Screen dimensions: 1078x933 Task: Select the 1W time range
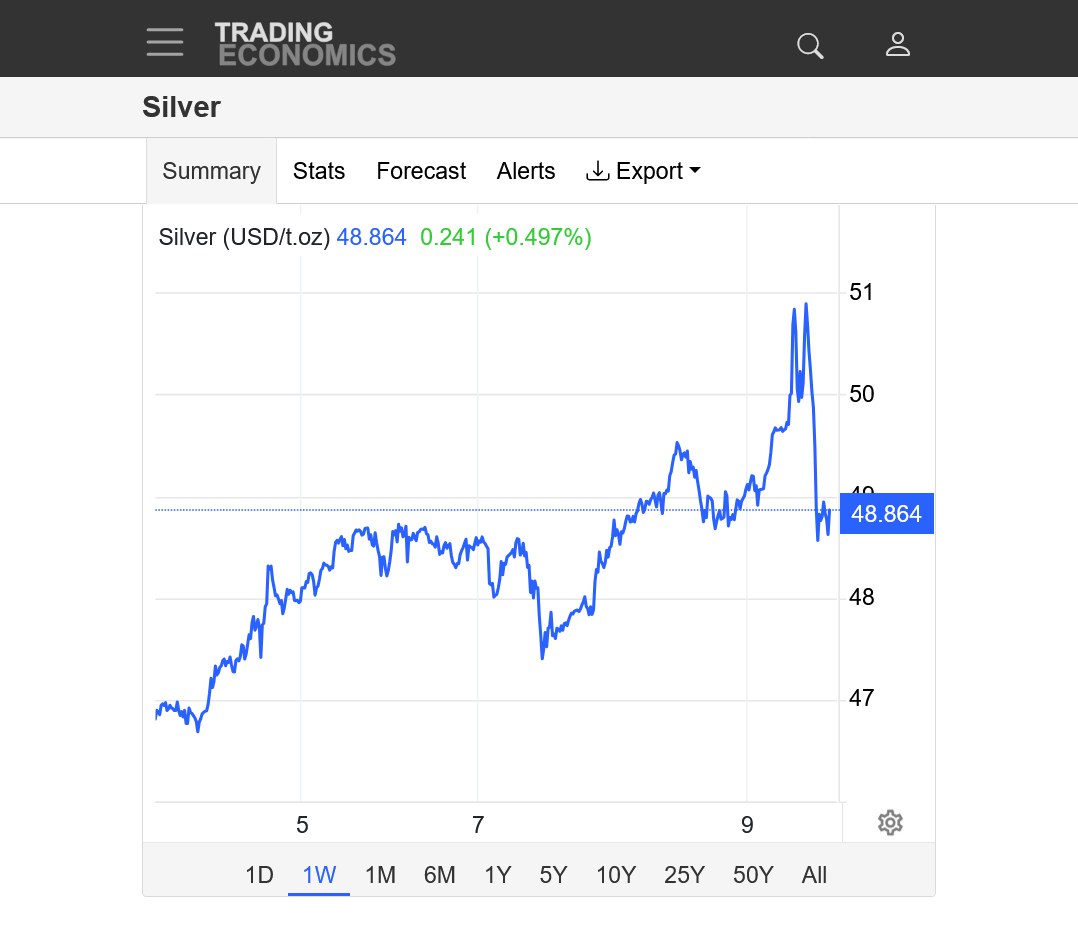coord(319,875)
